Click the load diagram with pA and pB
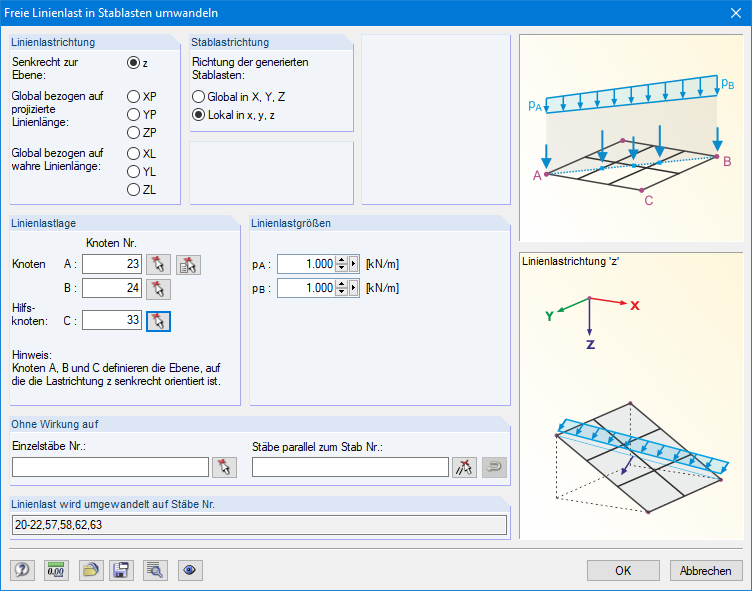Screen dimensions: 752x591 (631, 138)
